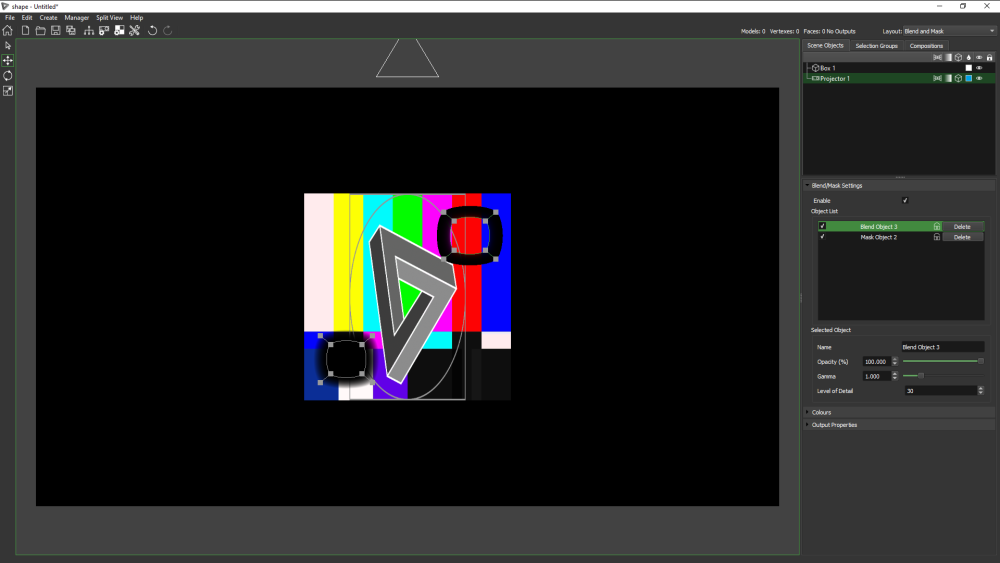This screenshot has width=1000, height=563.
Task: Click the Name field containing Blend Object 3
Action: click(943, 347)
